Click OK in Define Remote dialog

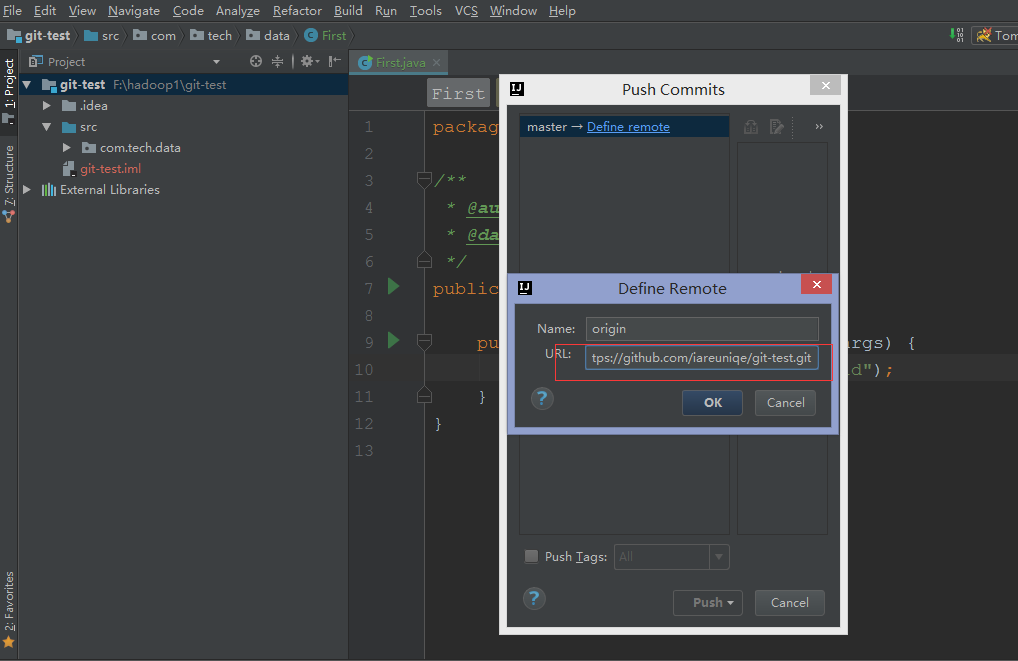712,403
